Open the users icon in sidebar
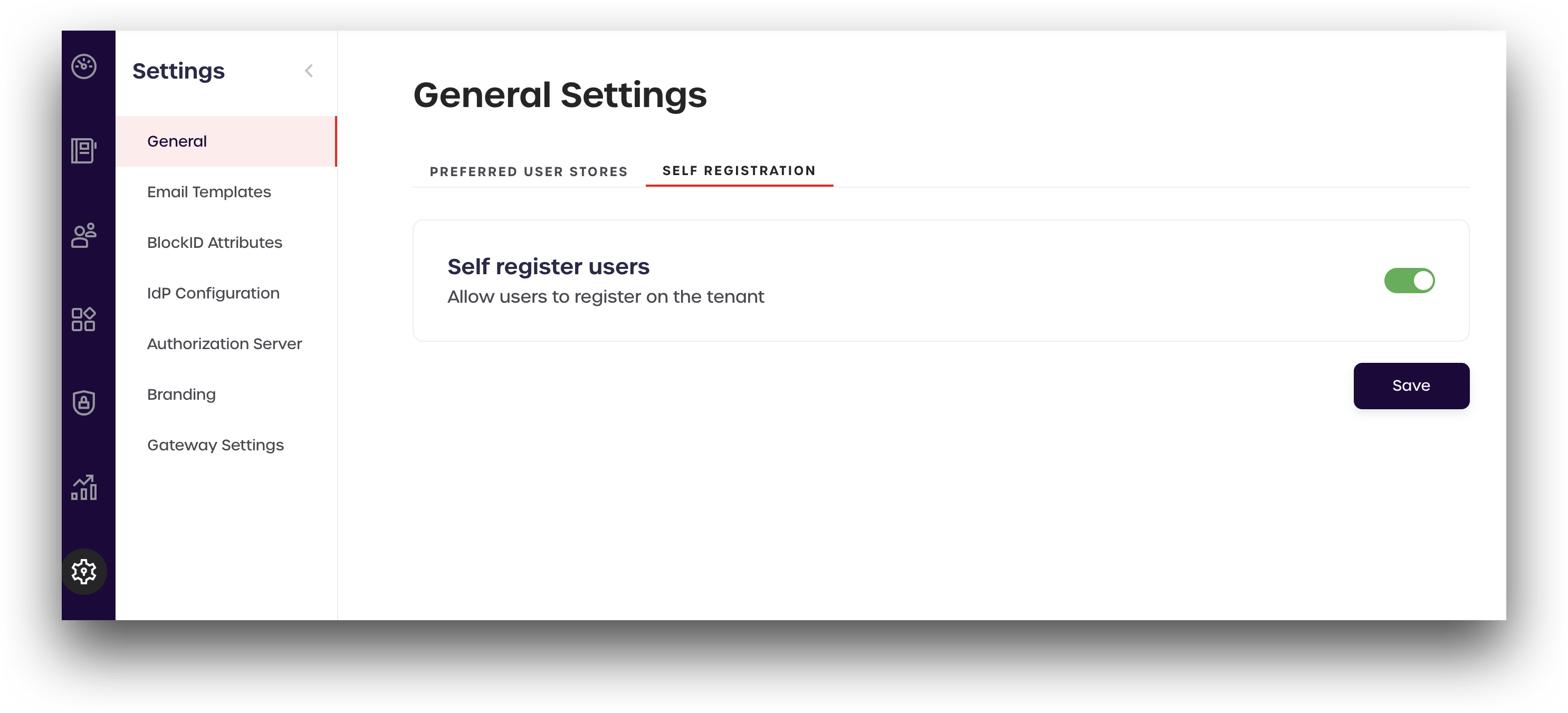1568x713 pixels. coord(83,235)
